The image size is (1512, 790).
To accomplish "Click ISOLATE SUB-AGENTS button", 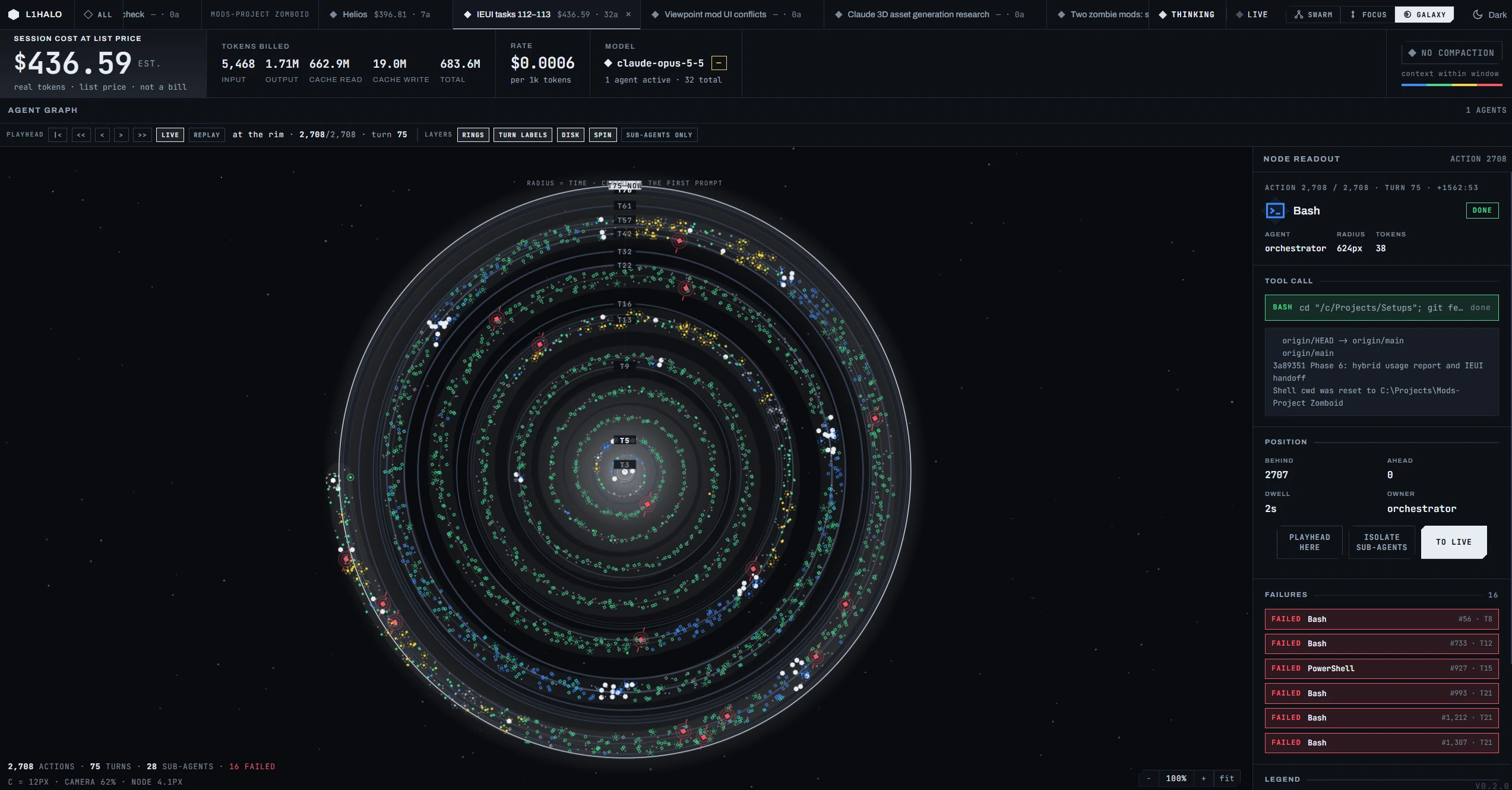I will (x=1381, y=542).
